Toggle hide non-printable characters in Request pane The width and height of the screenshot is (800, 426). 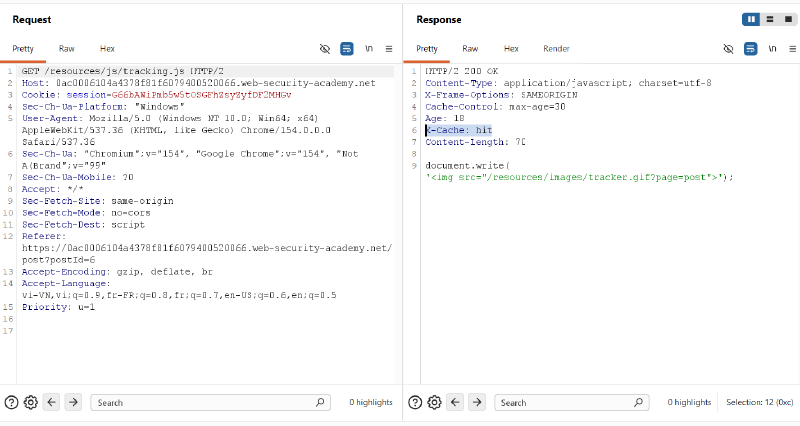click(324, 49)
